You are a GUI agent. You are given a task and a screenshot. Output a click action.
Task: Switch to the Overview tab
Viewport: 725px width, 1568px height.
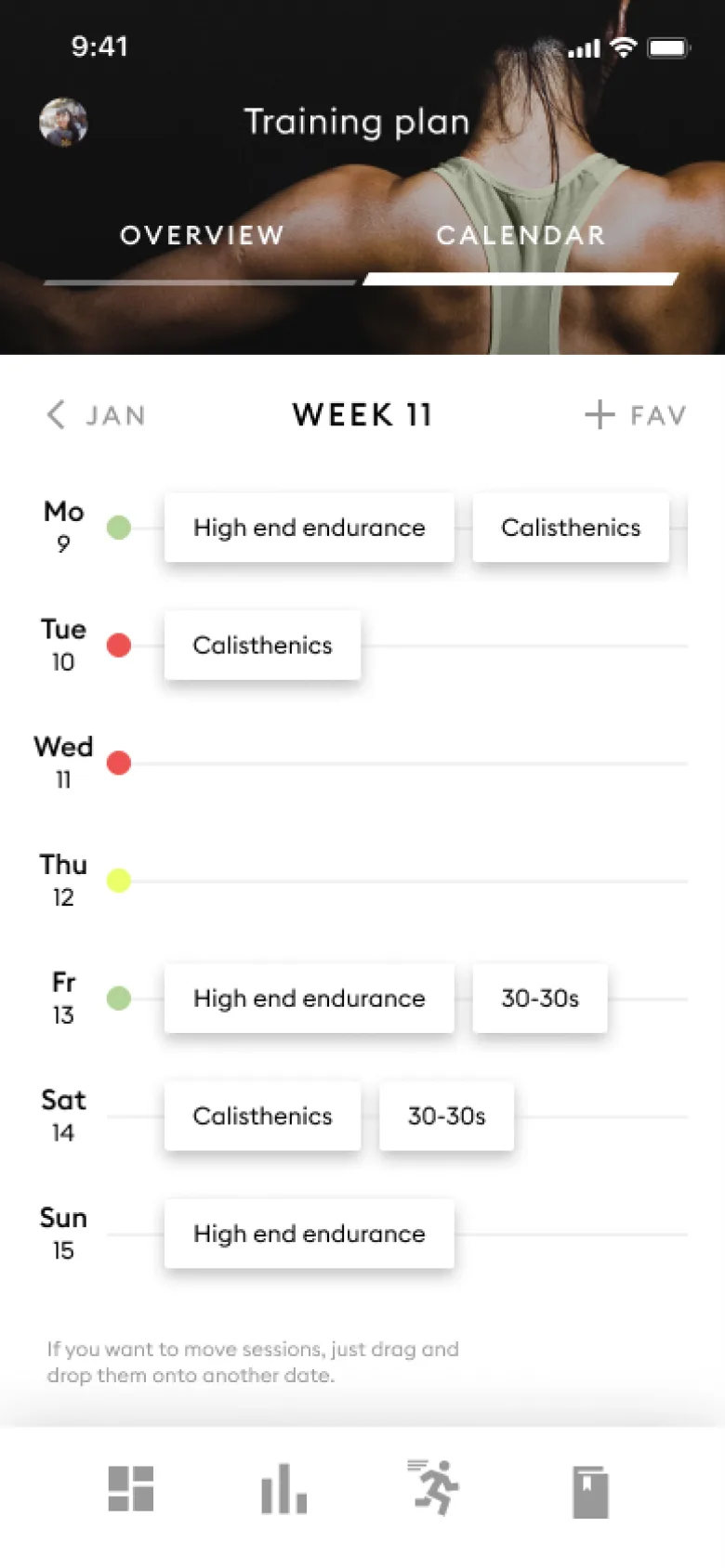coord(202,236)
